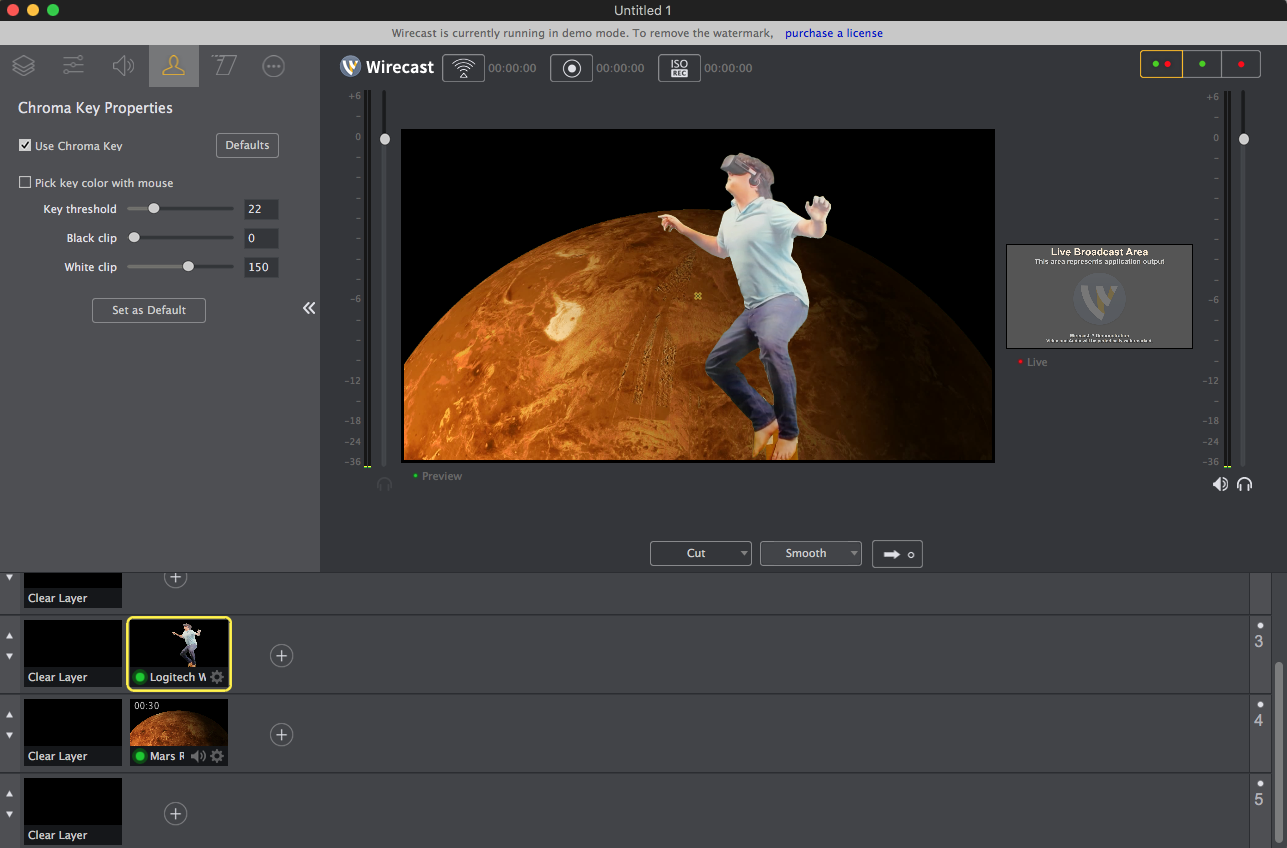Viewport: 1287px width, 848px height.
Task: Open the Shot Layers properties tab
Action: (x=24, y=66)
